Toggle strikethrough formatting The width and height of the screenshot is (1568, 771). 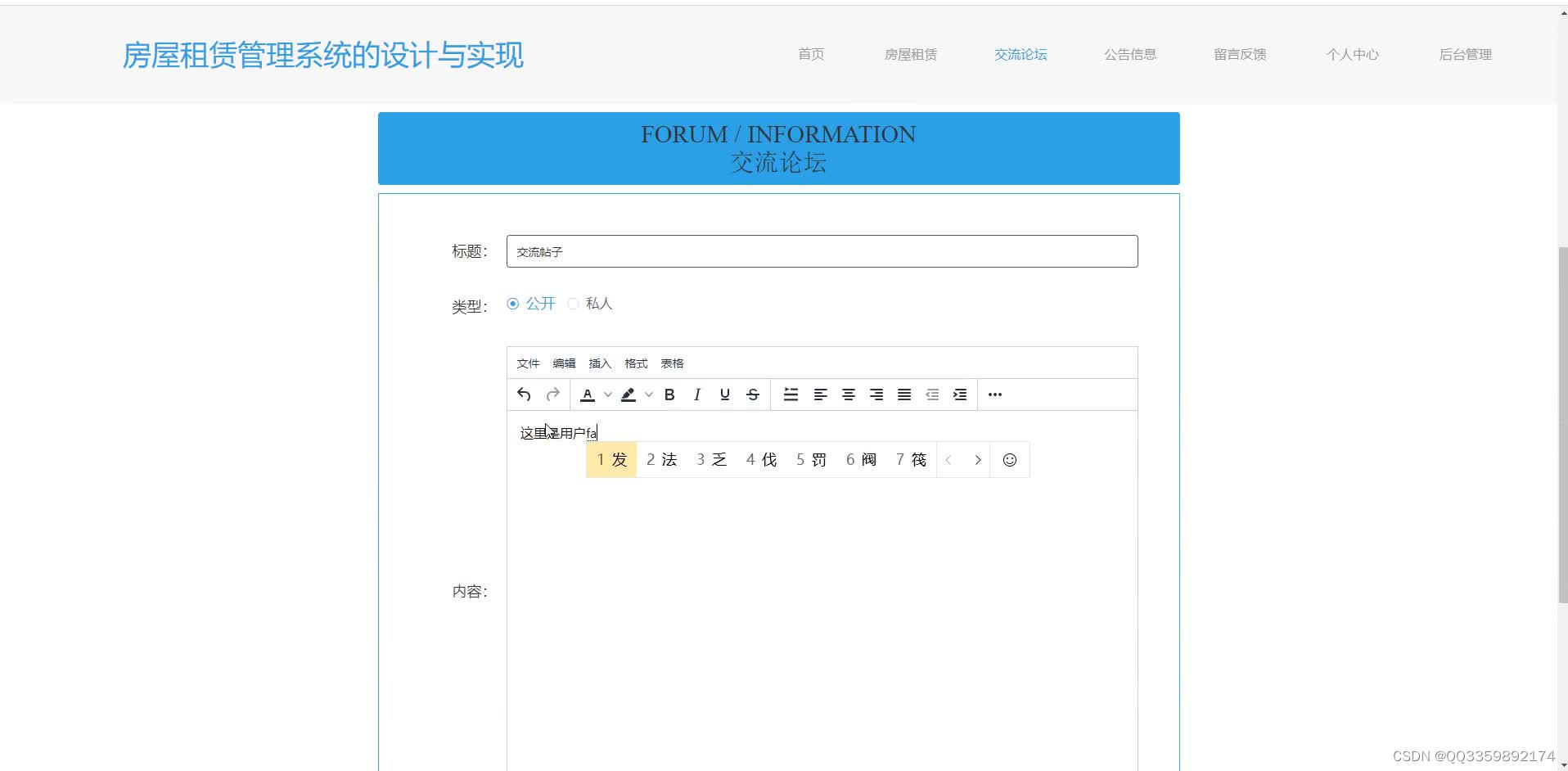click(753, 395)
